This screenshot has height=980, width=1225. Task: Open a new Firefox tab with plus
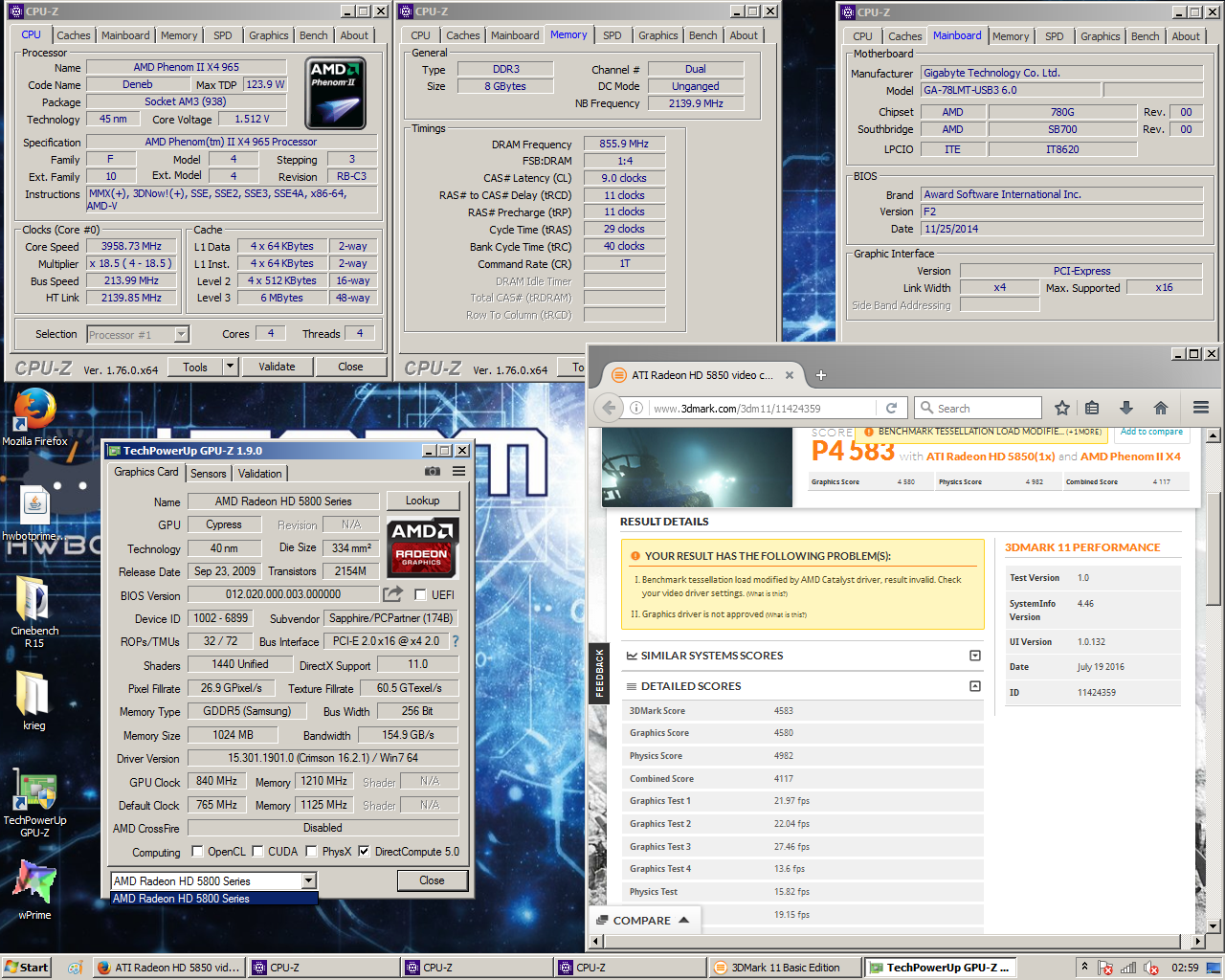point(820,375)
